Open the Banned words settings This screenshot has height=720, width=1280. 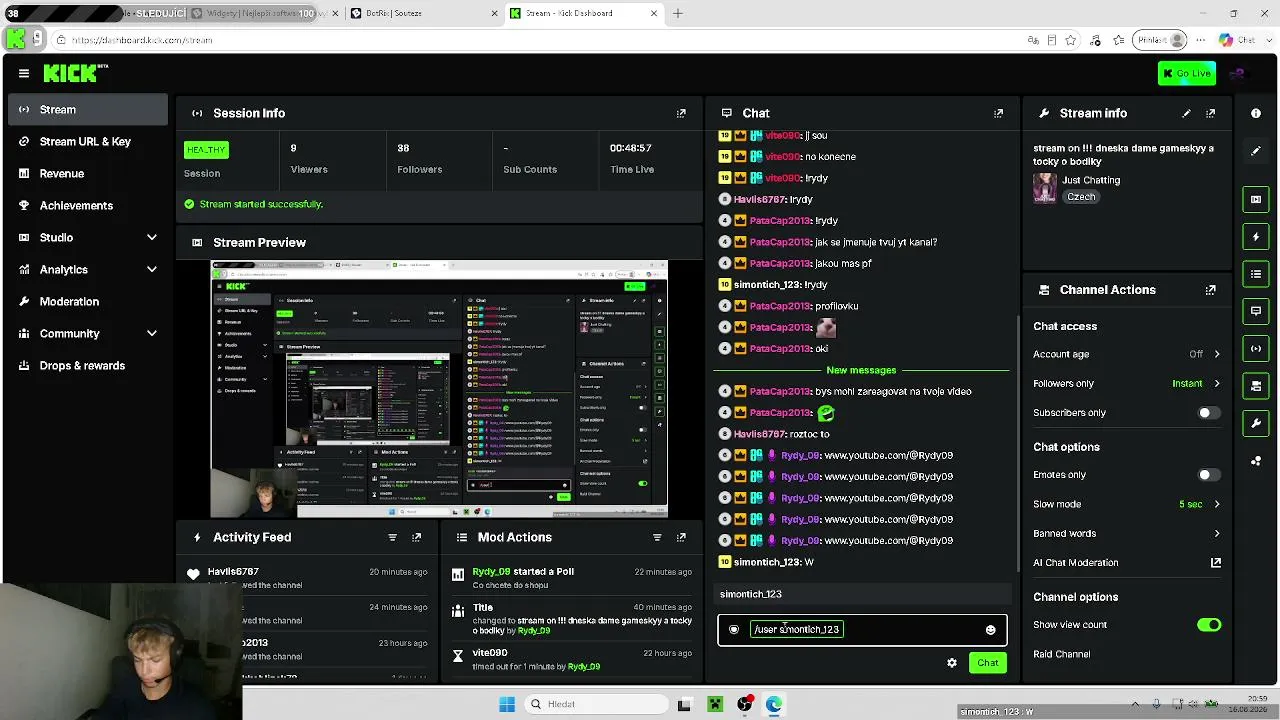click(x=1127, y=533)
